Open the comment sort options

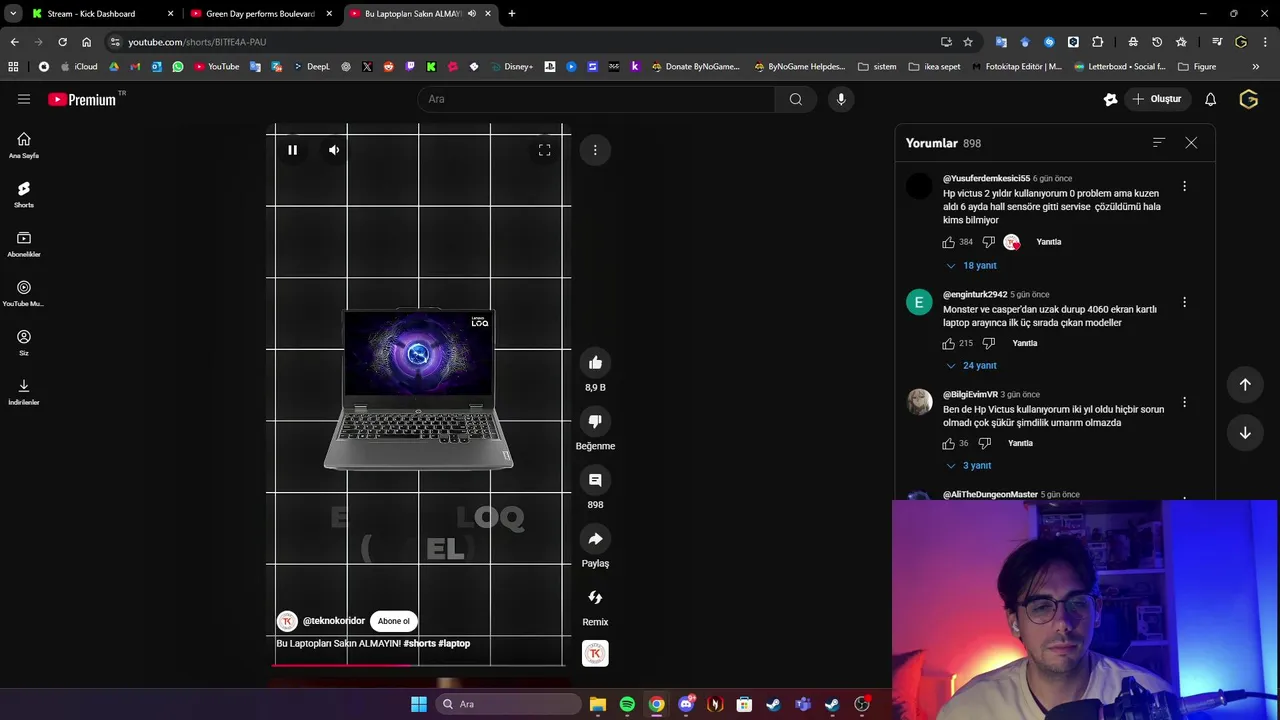(x=1158, y=143)
